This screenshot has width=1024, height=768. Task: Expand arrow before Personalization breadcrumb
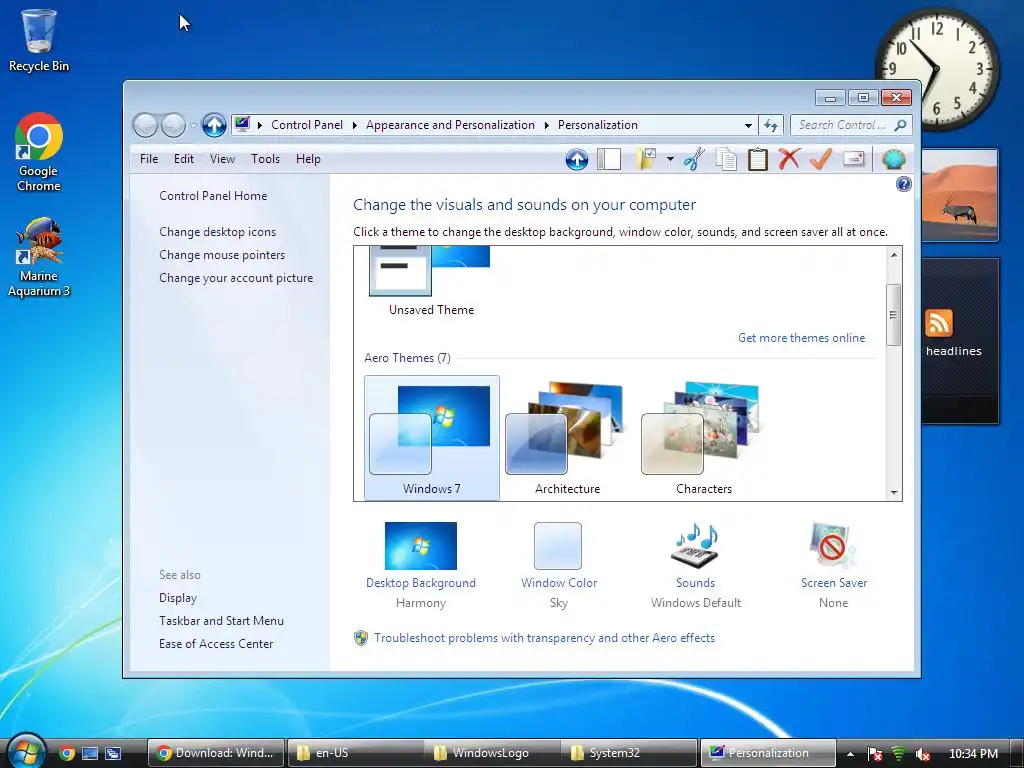[547, 125]
